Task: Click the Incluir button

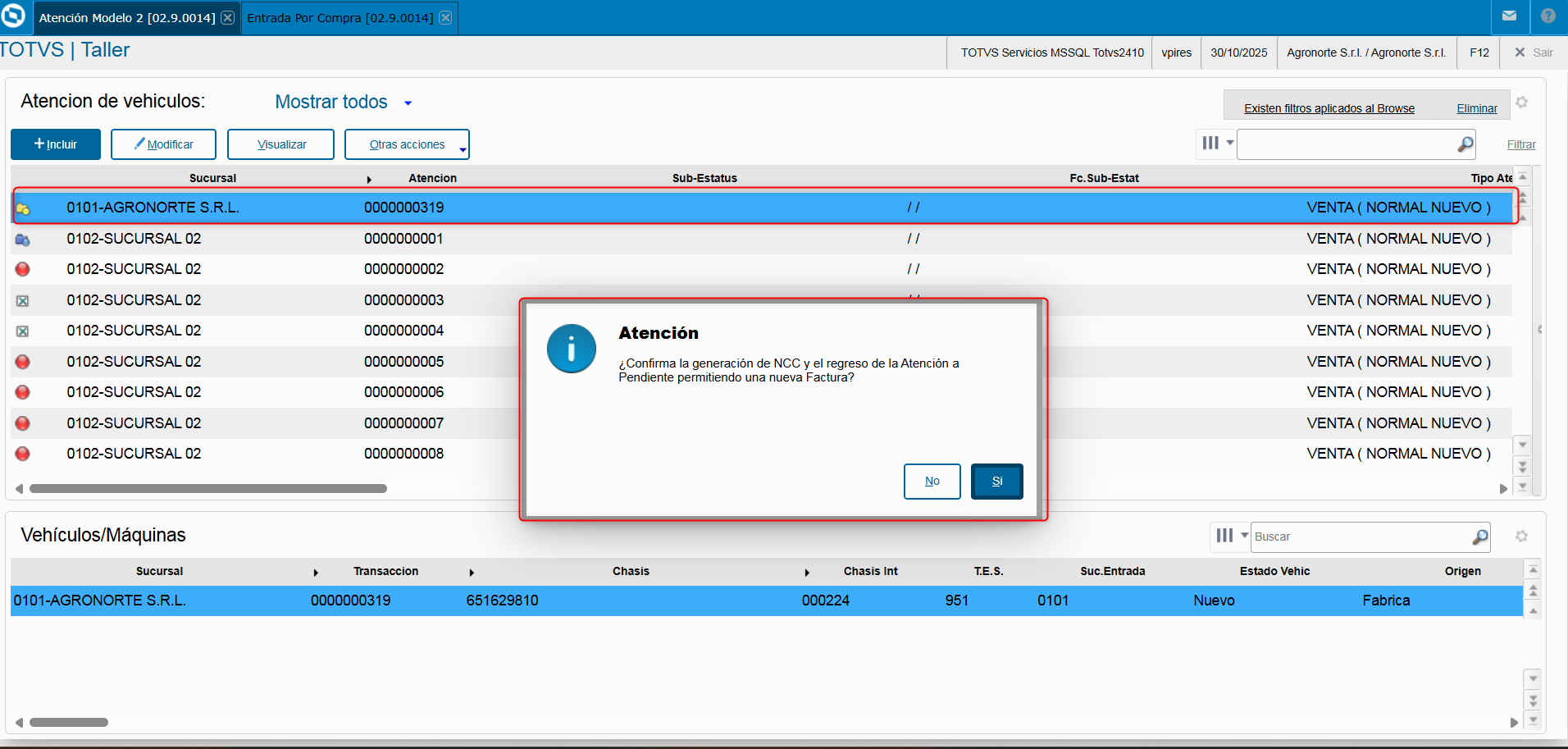Action: coord(56,144)
